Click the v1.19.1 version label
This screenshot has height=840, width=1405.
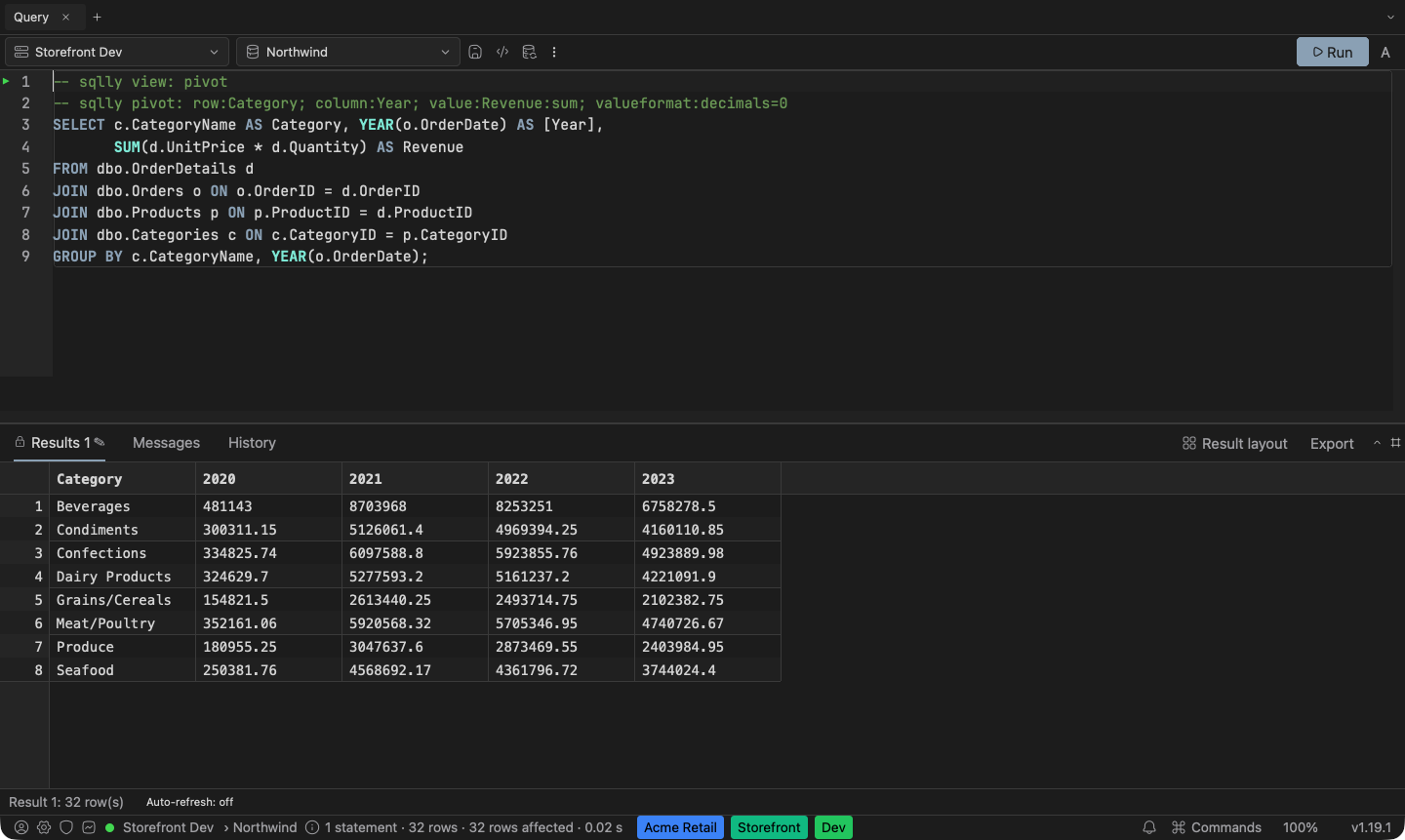point(1371,827)
